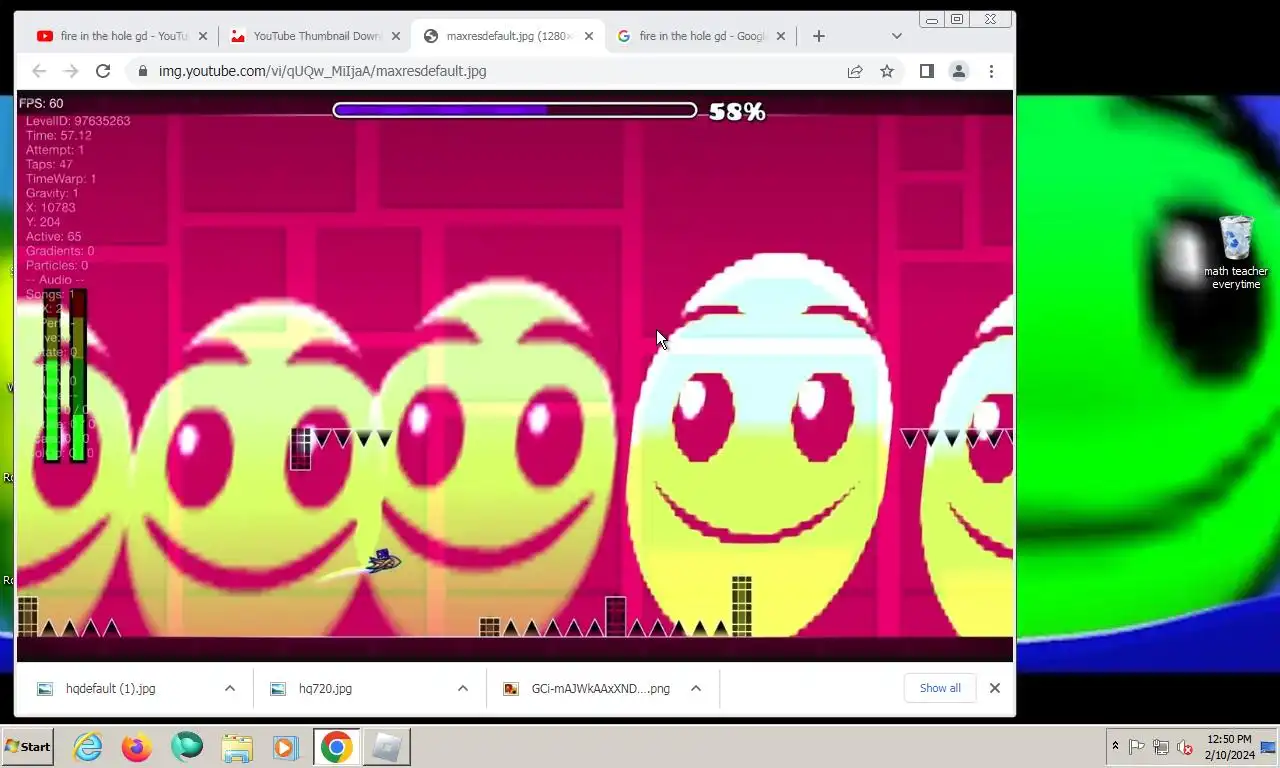Select Chrome in the taskbar
1280x768 pixels.
337,747
